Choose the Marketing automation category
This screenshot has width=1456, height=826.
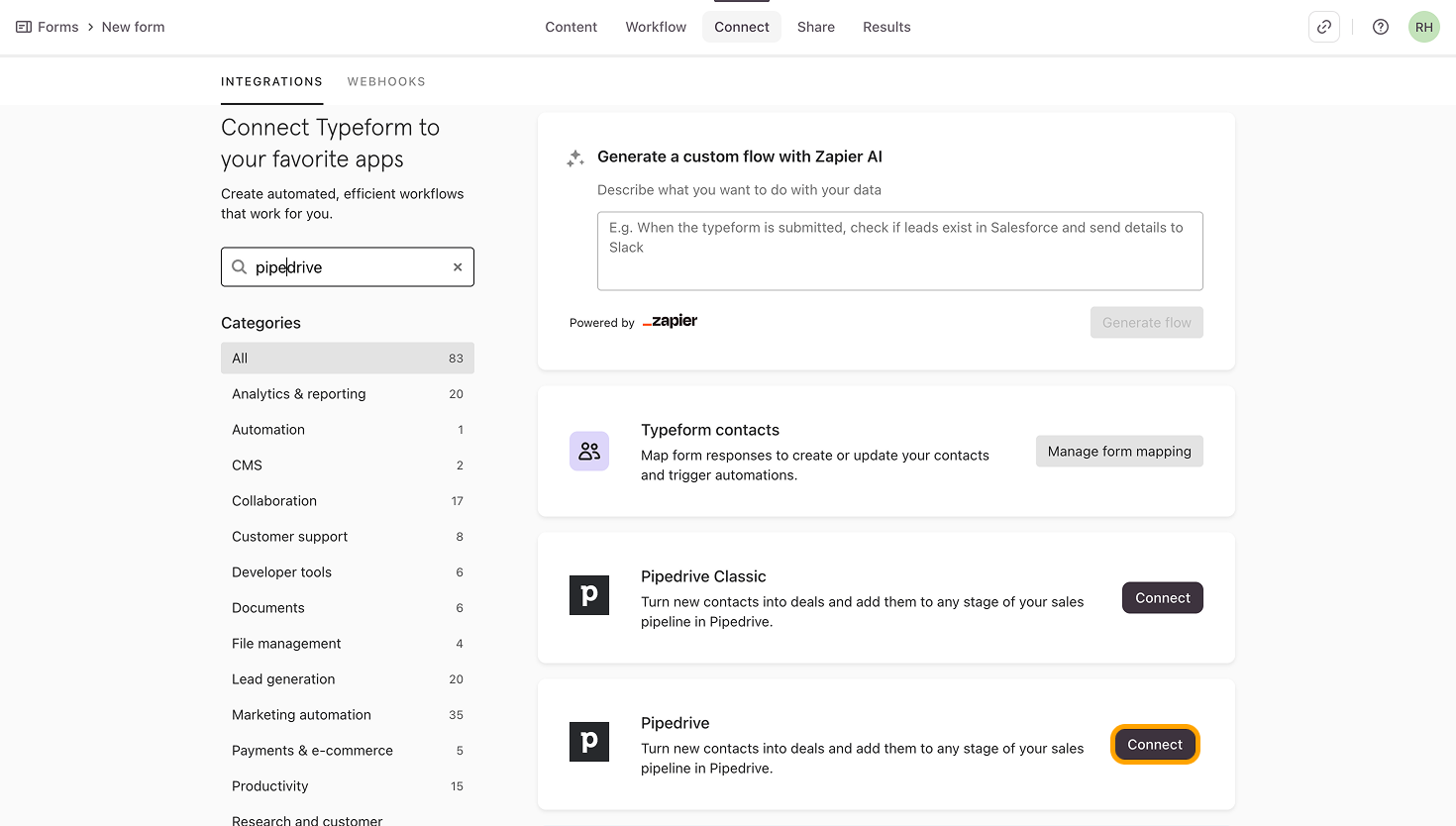point(348,715)
